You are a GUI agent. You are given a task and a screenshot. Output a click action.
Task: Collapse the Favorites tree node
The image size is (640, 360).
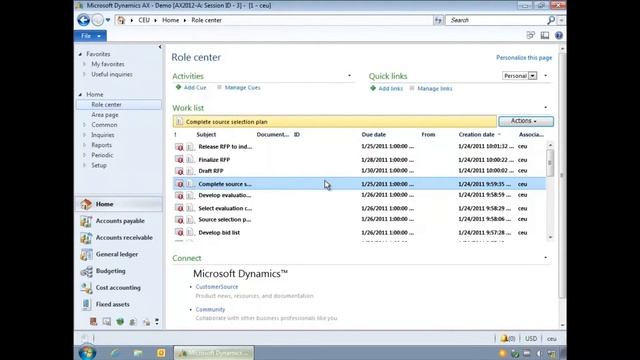(x=80, y=54)
